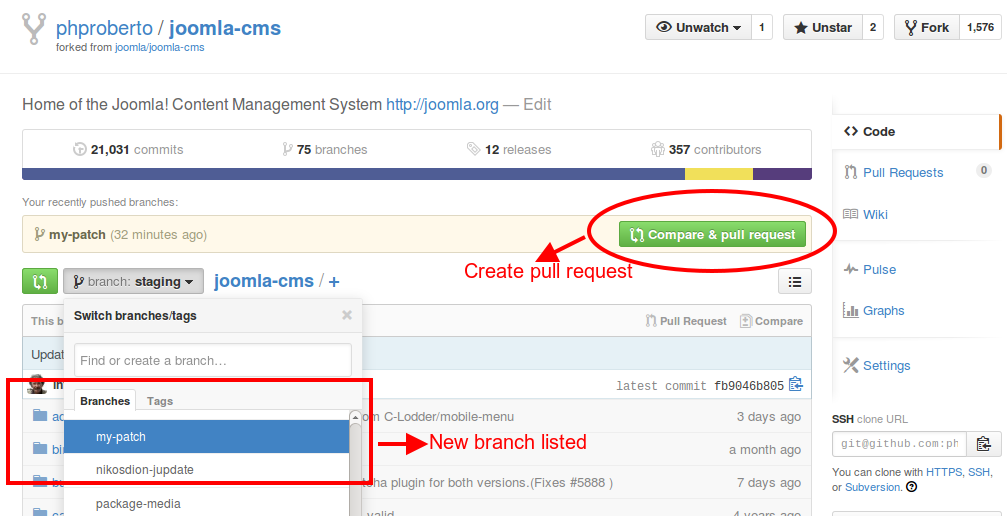Click the stargazers count 2
The width and height of the screenshot is (1007, 516).
(x=873, y=28)
